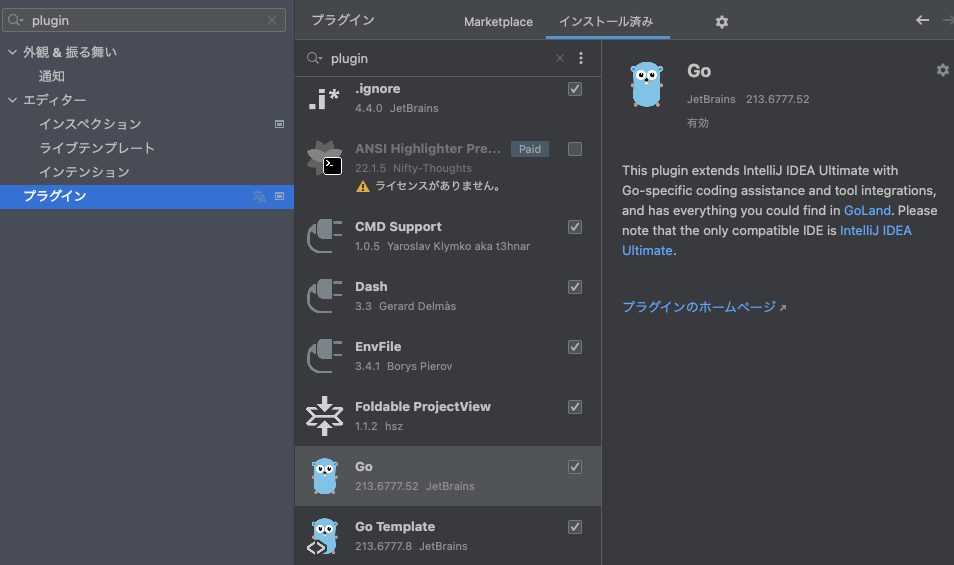Go back with the left arrow
Viewport: 954px width, 565px height.
point(922,20)
